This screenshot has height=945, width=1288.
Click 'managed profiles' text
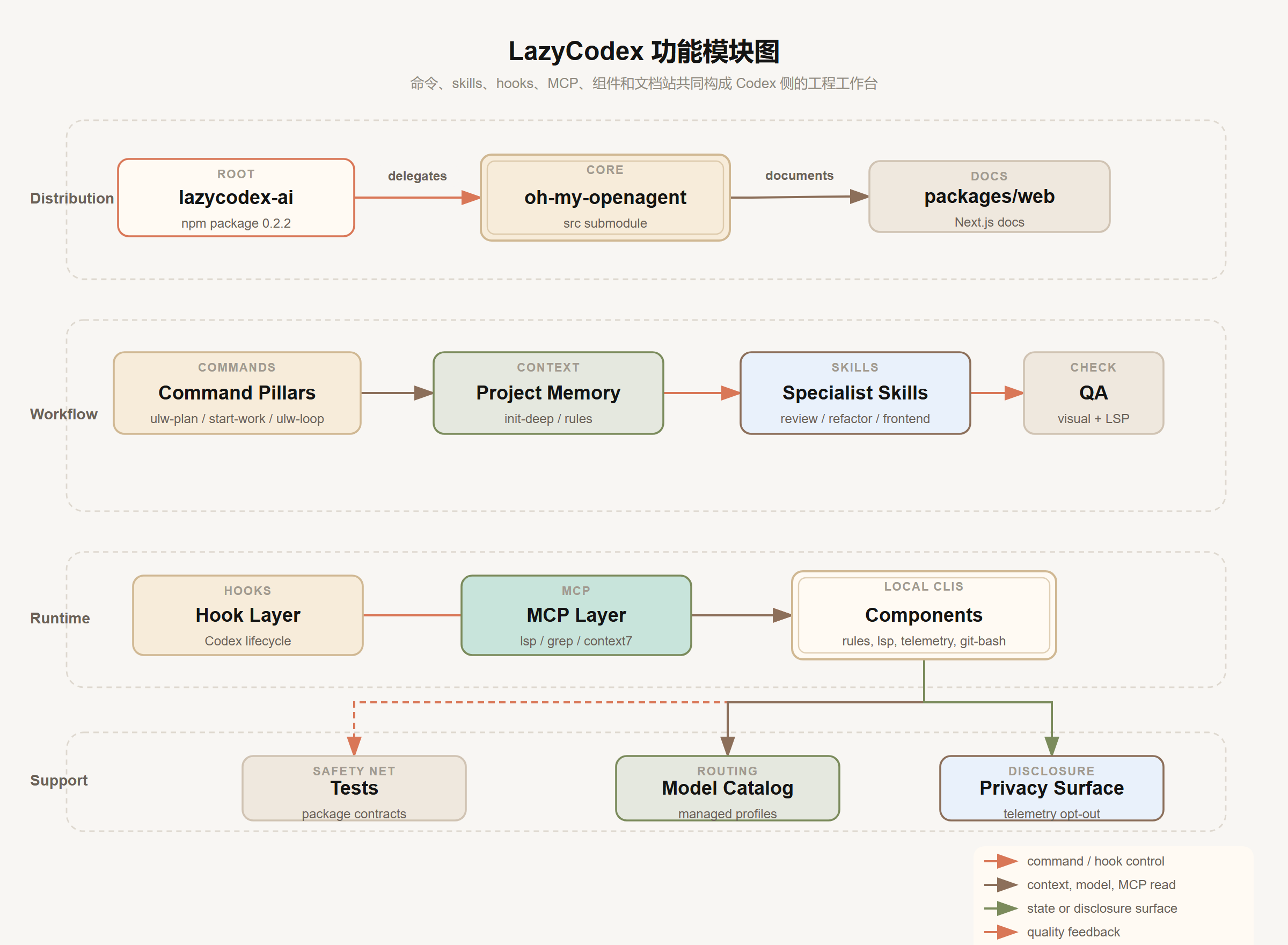coord(727,814)
